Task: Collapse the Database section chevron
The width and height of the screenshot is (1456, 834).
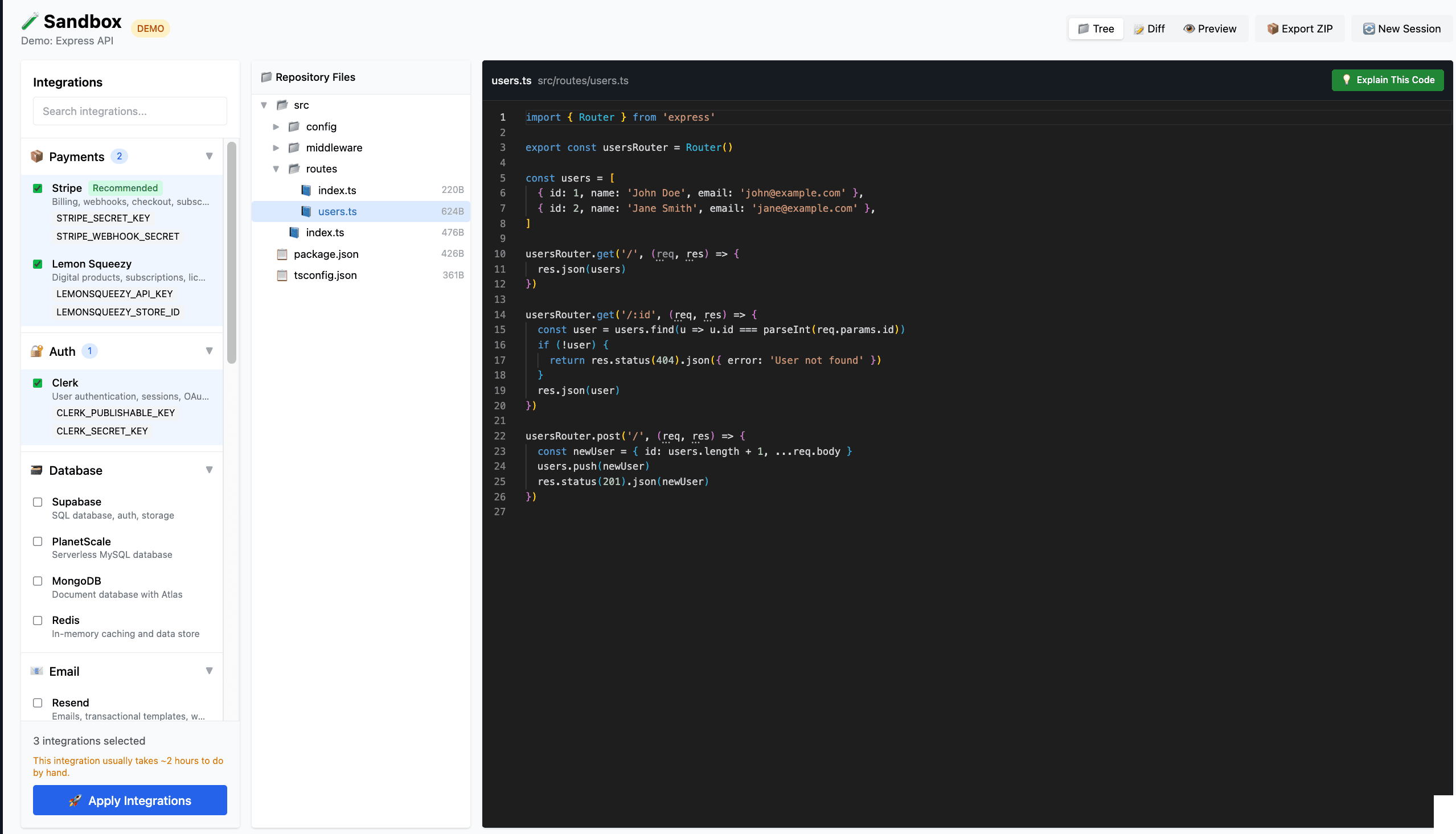Action: coord(210,469)
